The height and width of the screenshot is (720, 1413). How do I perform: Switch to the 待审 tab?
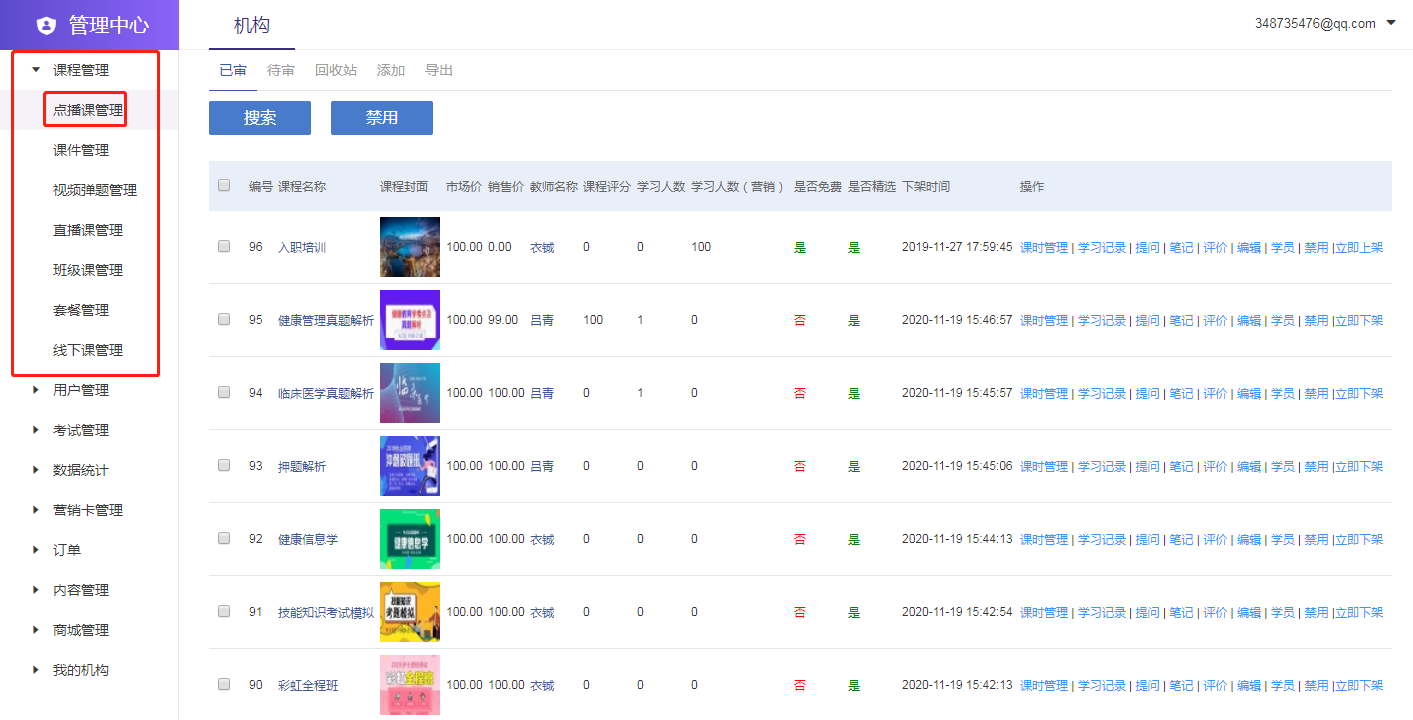(x=281, y=70)
